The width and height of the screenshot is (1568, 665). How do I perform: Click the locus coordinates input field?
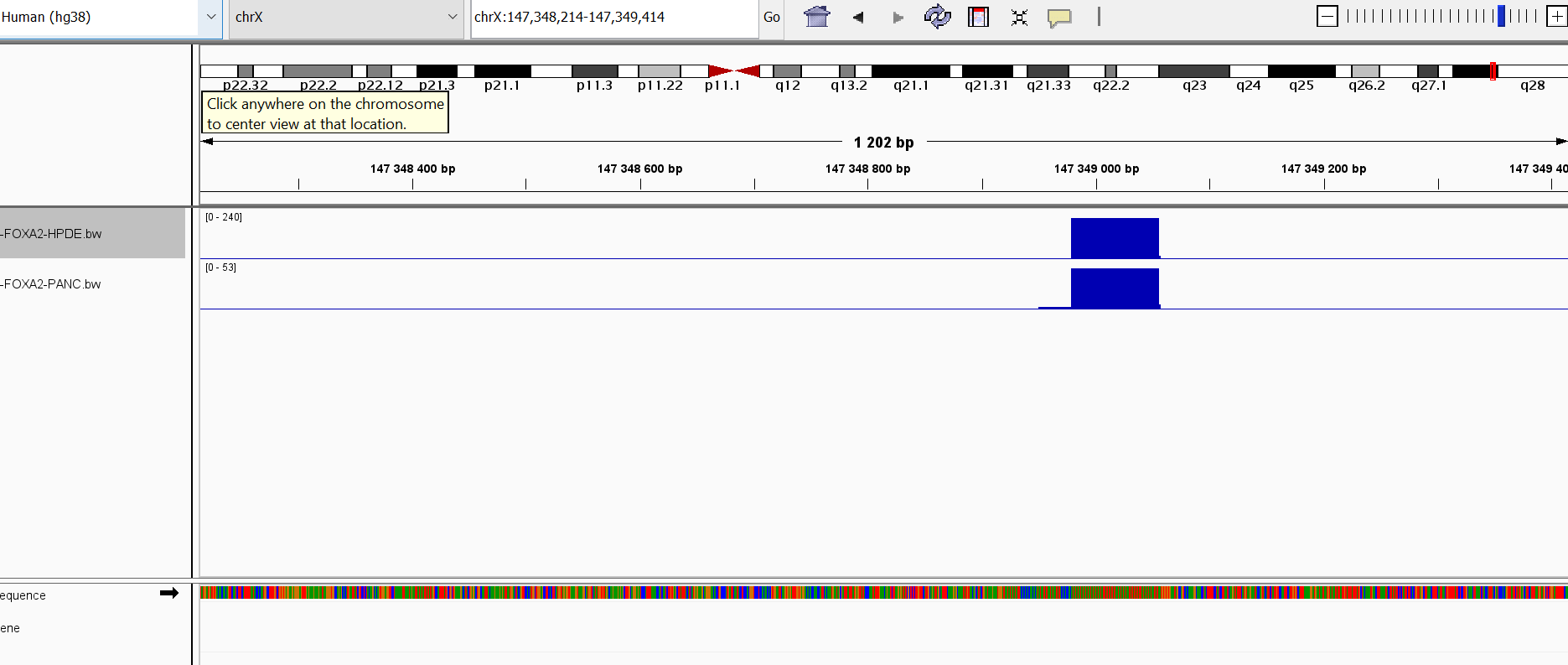(614, 18)
